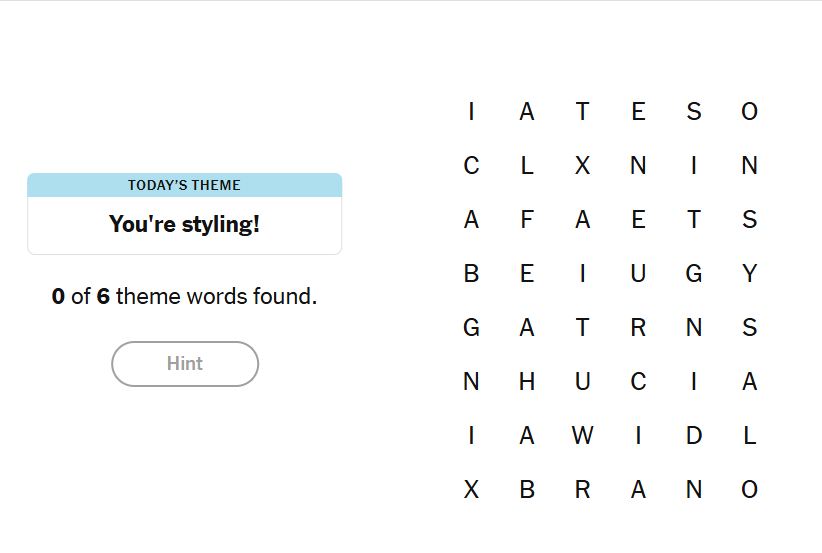Pick the U between I and G

point(638,274)
